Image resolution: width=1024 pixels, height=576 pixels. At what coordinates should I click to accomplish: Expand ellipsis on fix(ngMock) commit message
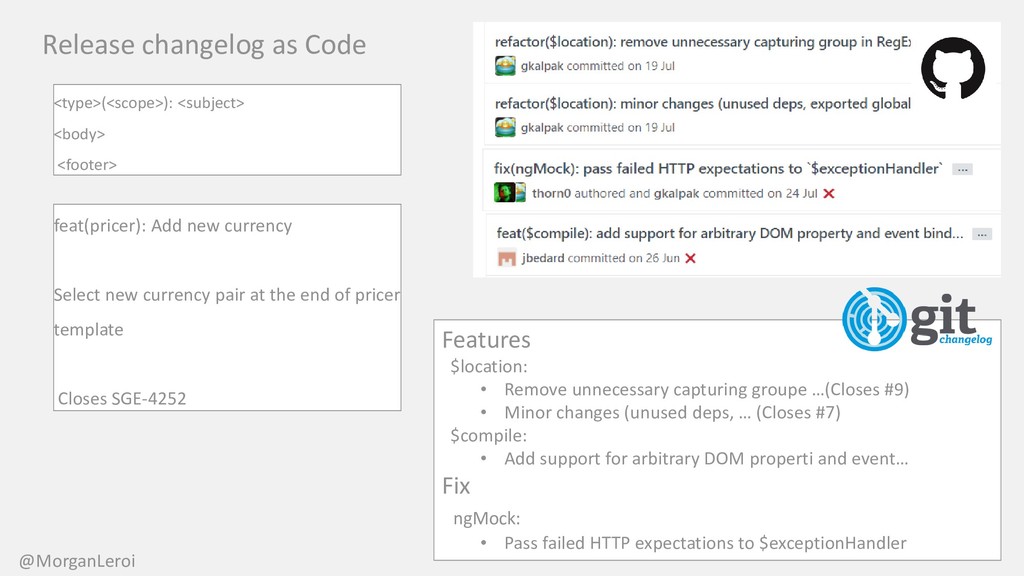click(962, 169)
